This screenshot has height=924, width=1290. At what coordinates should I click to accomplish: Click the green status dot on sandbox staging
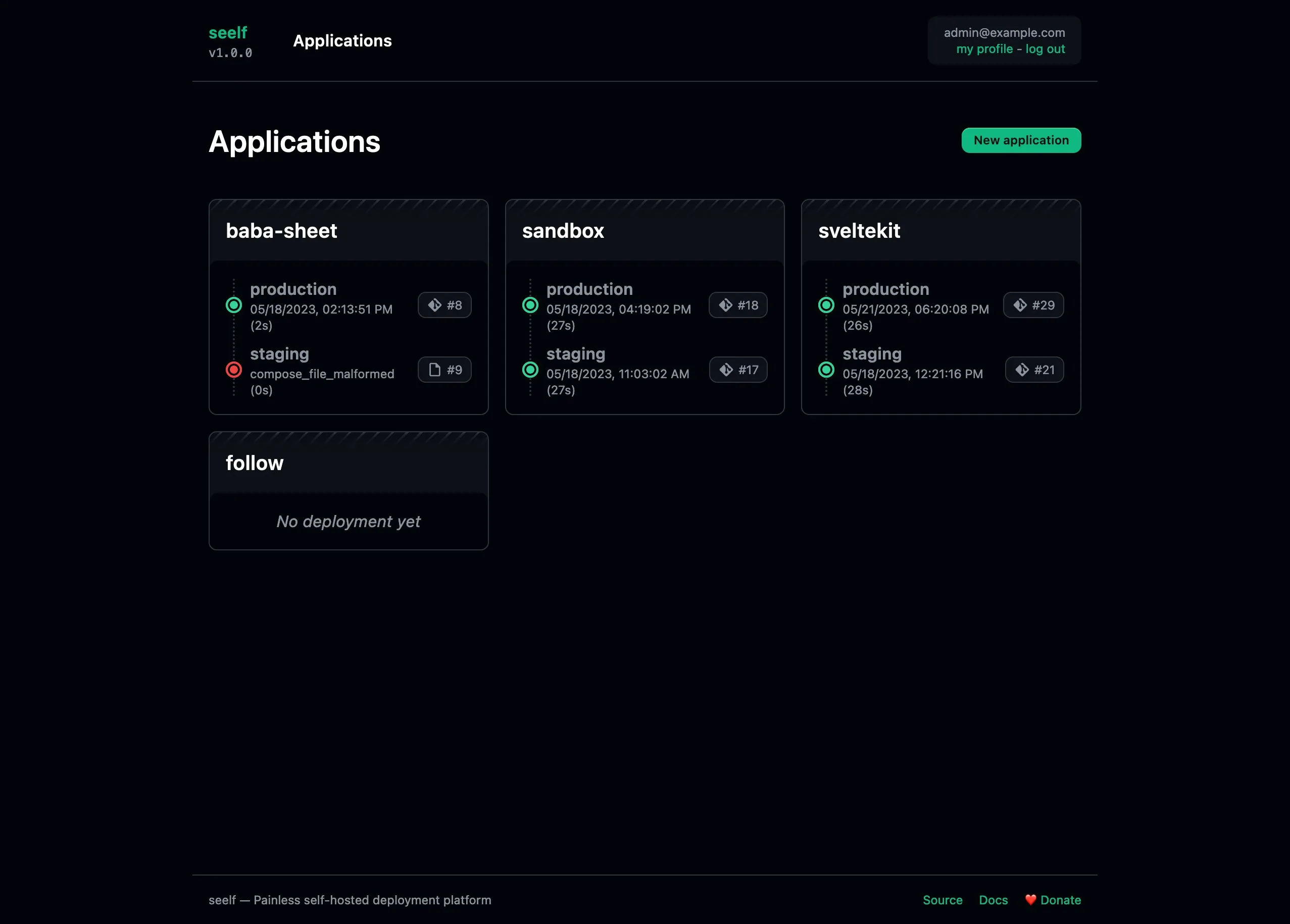(530, 370)
